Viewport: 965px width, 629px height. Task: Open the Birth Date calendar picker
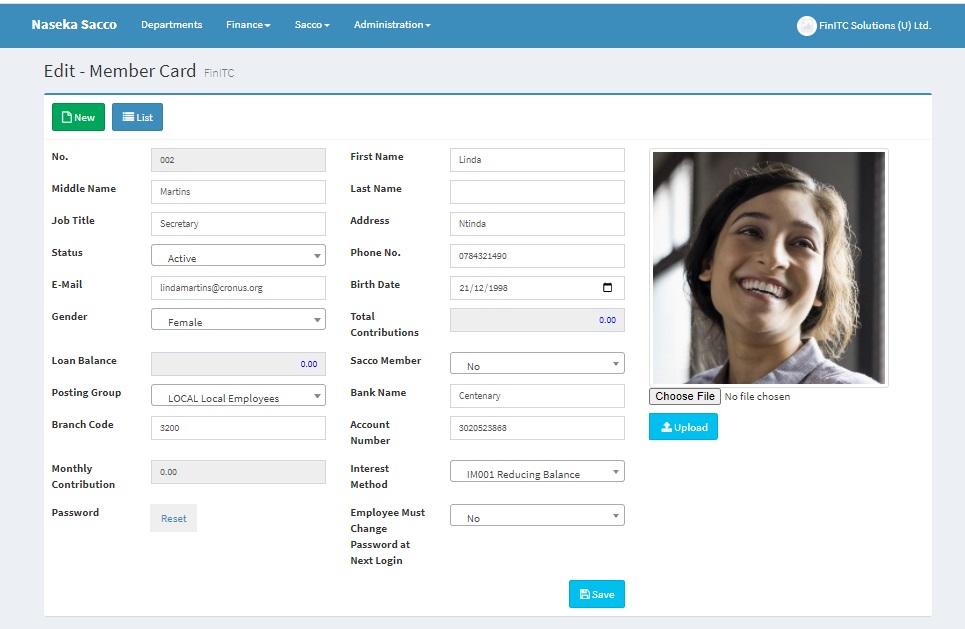[607, 288]
